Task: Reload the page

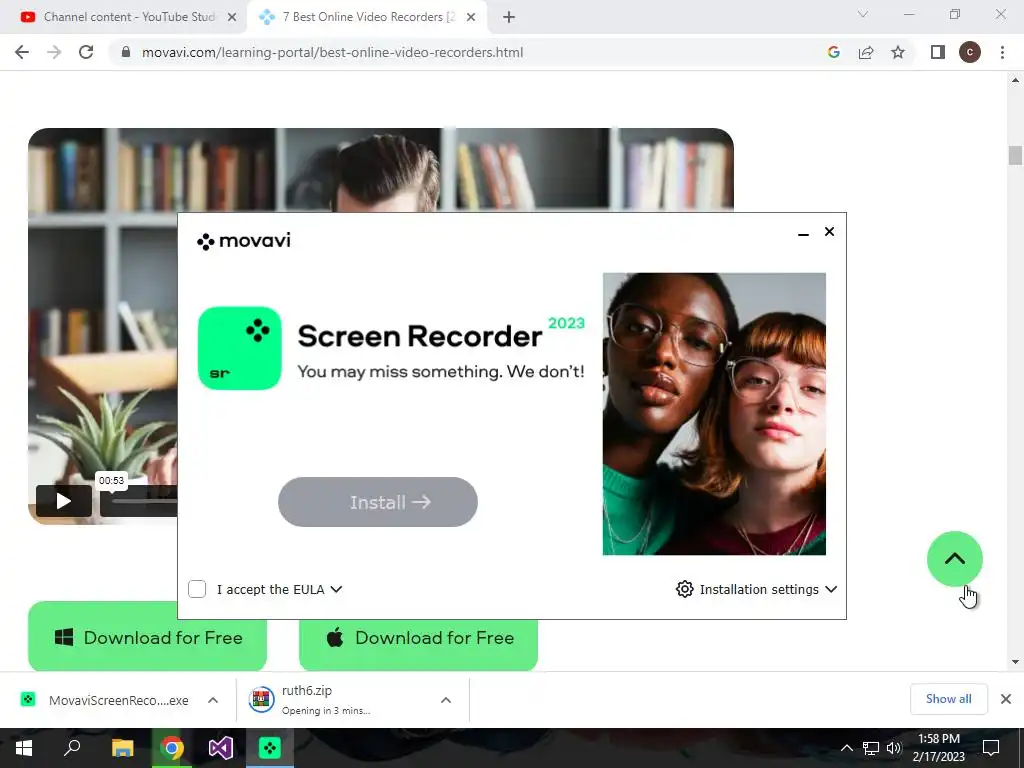Action: click(86, 52)
